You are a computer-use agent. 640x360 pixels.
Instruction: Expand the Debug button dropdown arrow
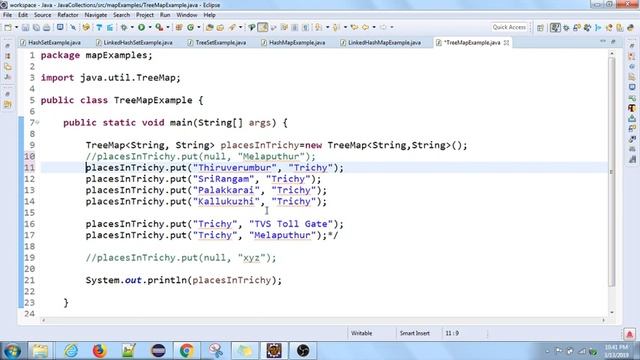(132, 27)
